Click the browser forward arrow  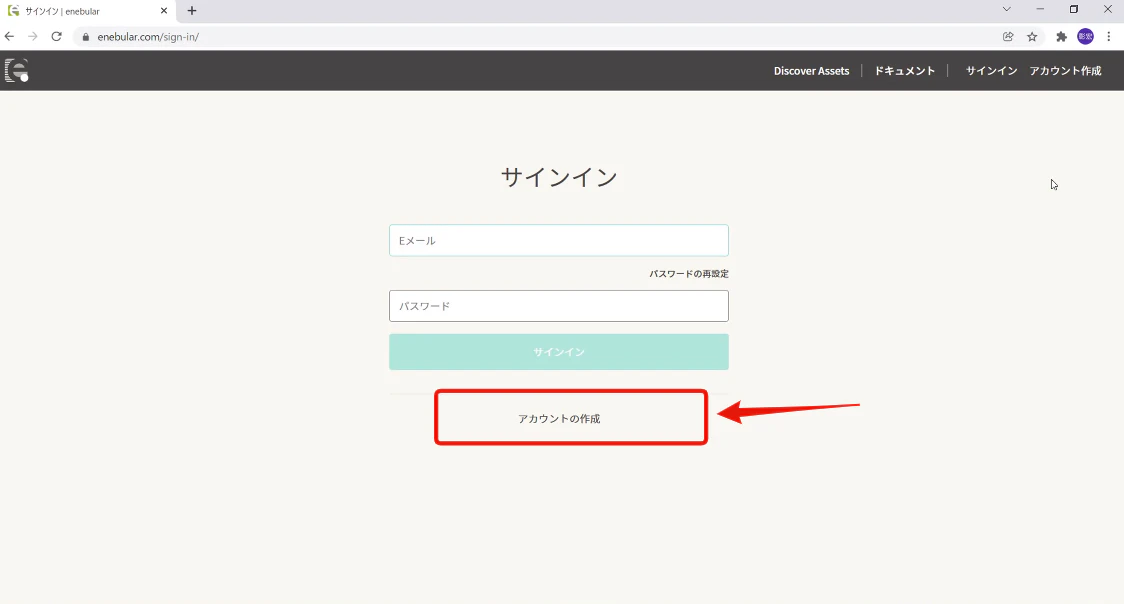point(33,37)
